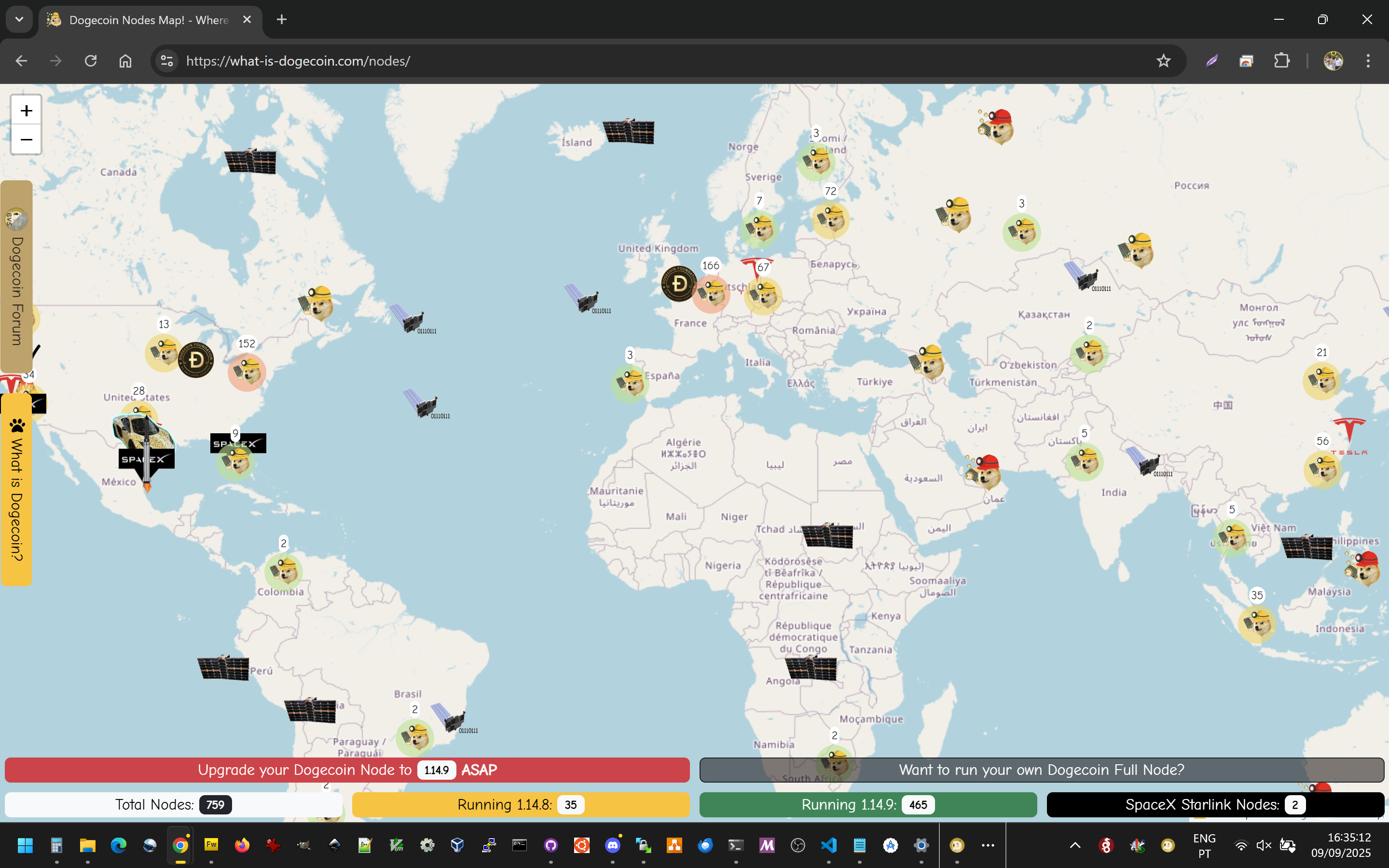This screenshot has width=1389, height=868.
Task: Zoom in the map with plus button
Action: (27, 110)
